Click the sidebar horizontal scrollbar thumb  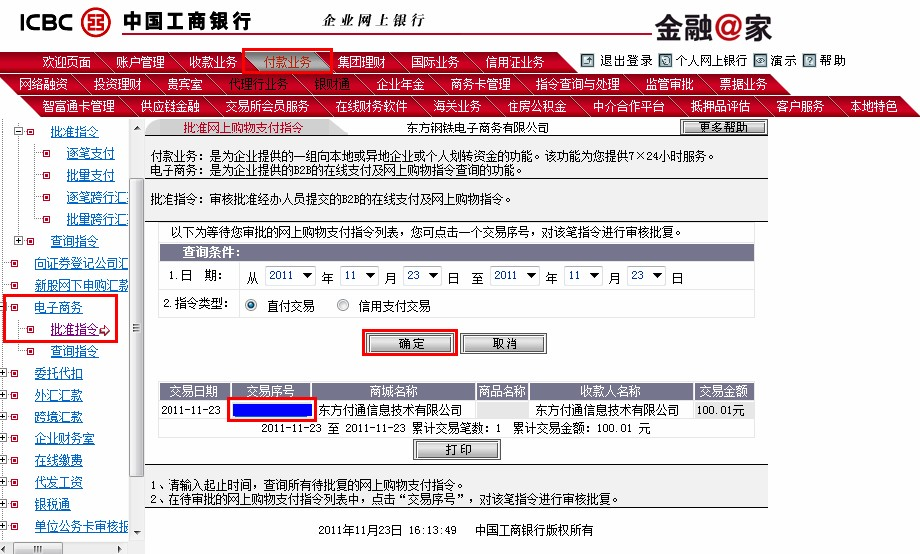[x=38, y=549]
